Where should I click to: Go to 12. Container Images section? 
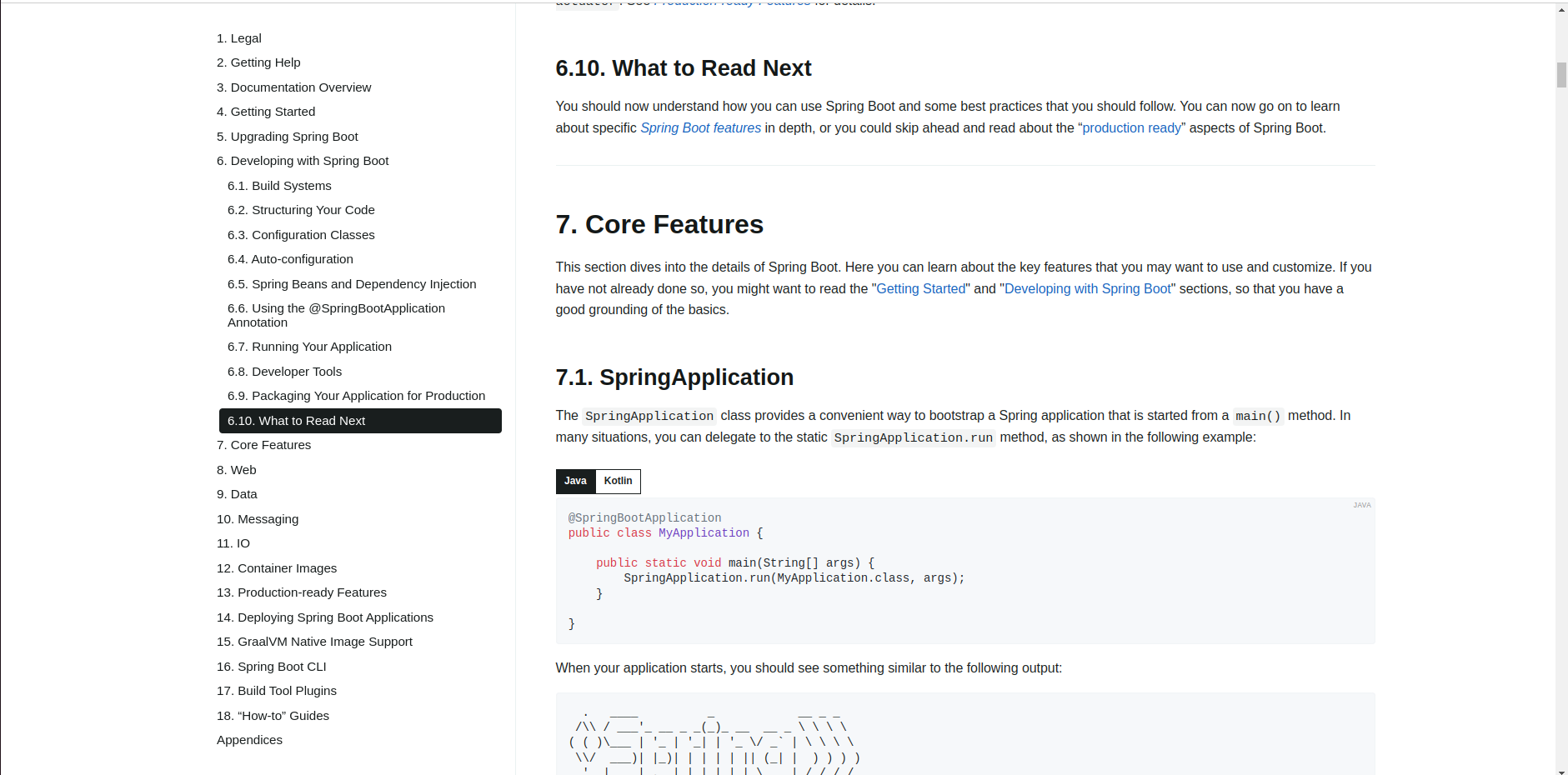[x=276, y=568]
